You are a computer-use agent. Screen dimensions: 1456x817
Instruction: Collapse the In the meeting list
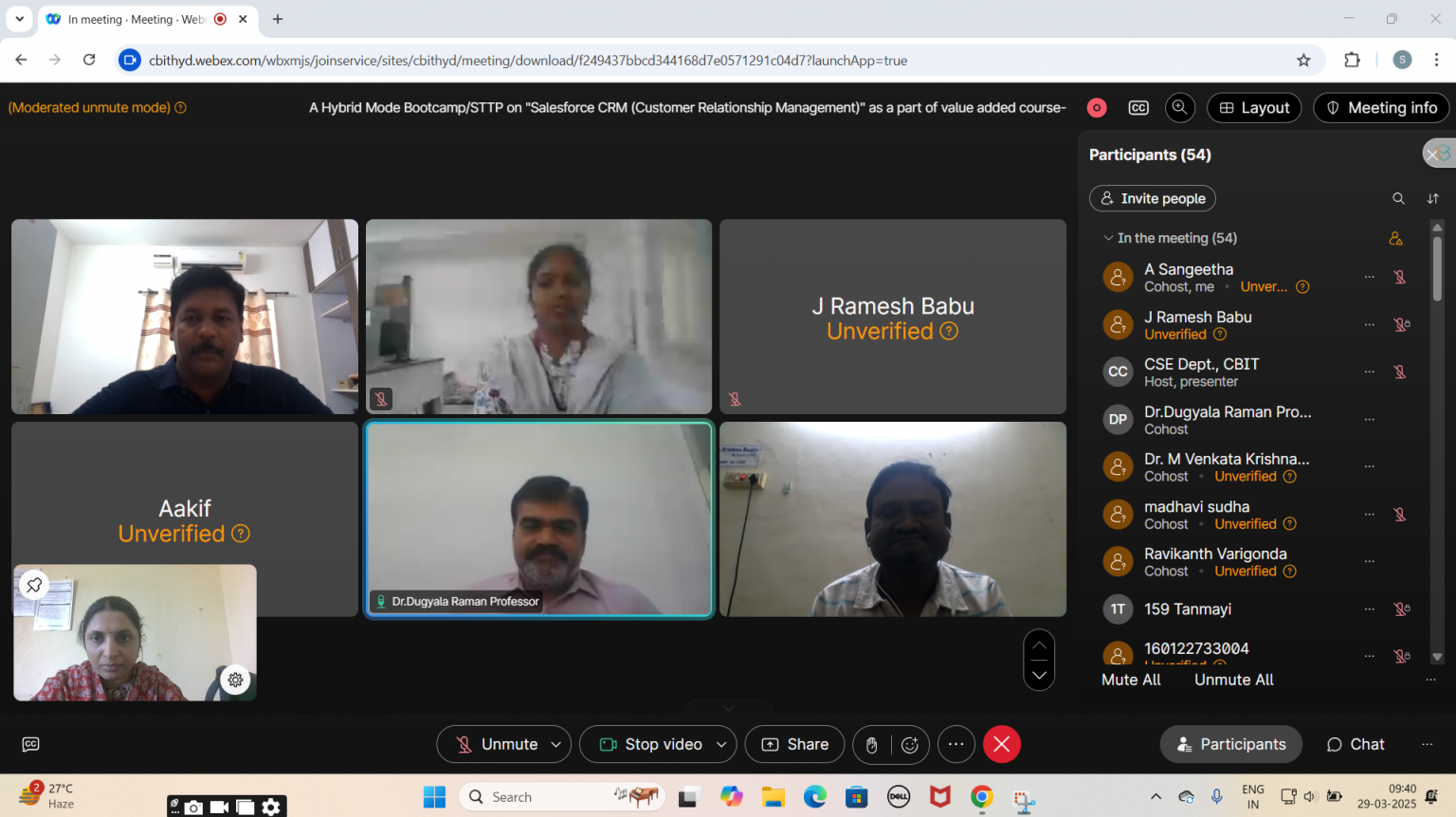tap(1108, 239)
